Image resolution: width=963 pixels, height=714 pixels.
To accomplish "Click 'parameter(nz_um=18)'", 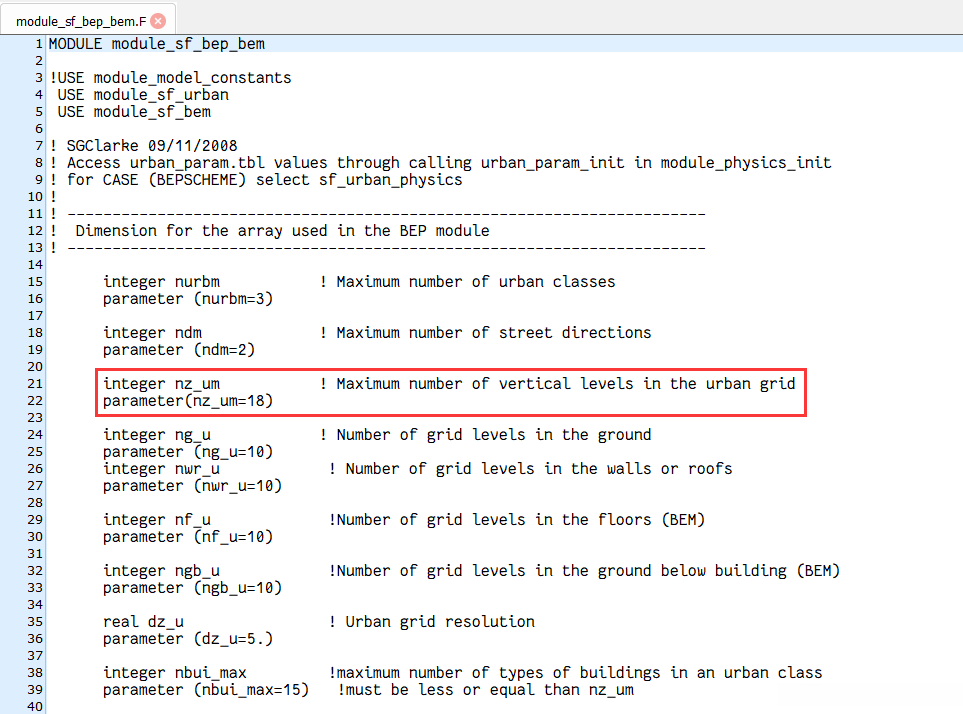I will pyautogui.click(x=188, y=401).
